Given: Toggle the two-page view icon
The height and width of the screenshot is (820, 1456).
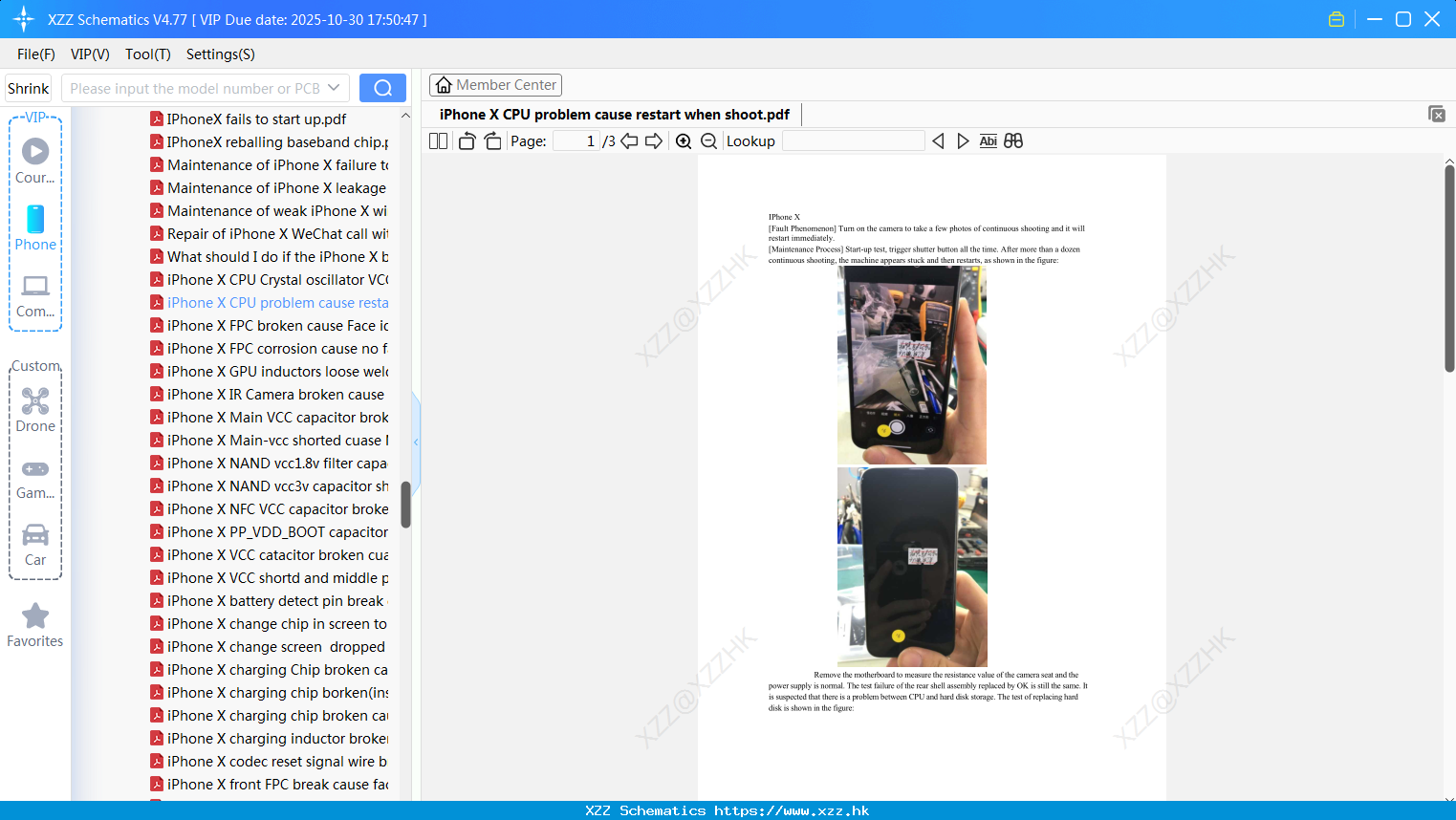Looking at the screenshot, I should (438, 141).
